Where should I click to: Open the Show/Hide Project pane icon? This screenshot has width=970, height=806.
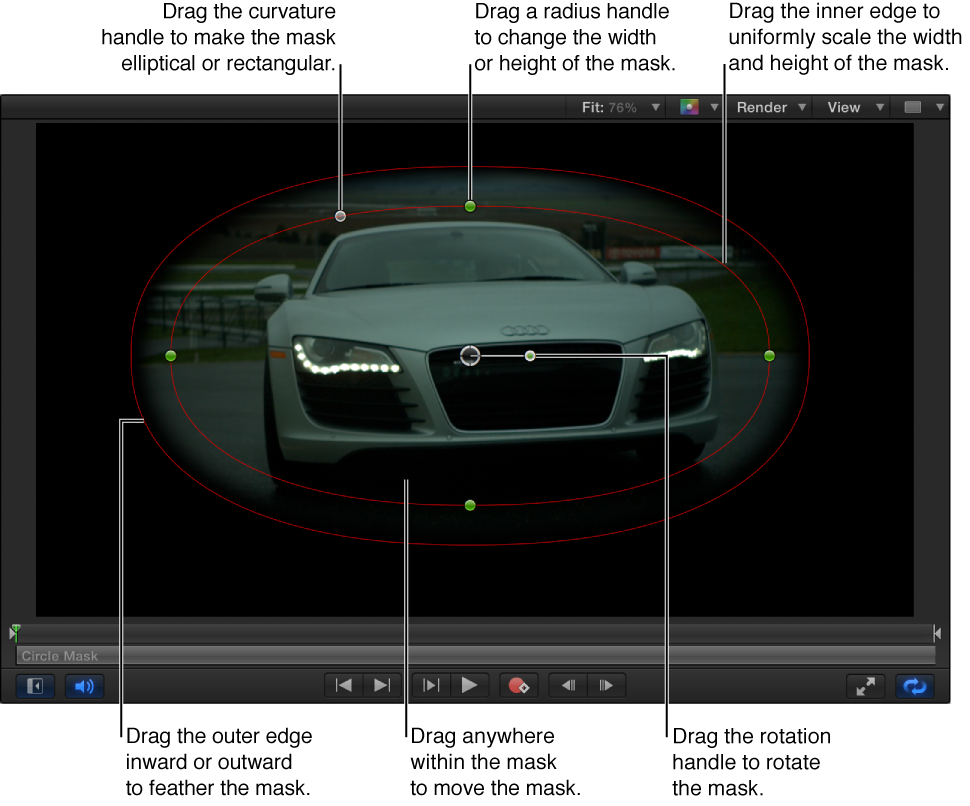coord(33,687)
